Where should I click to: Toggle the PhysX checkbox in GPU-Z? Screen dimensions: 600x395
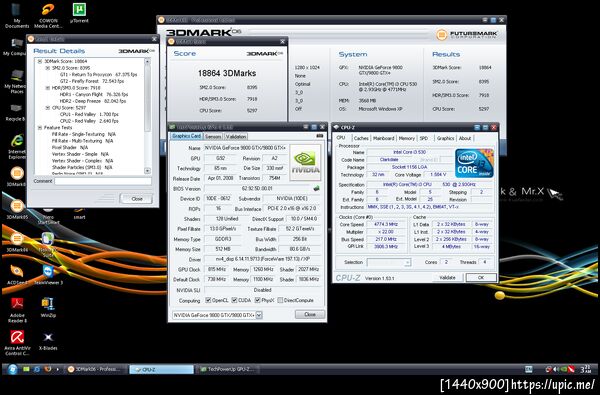pos(258,300)
